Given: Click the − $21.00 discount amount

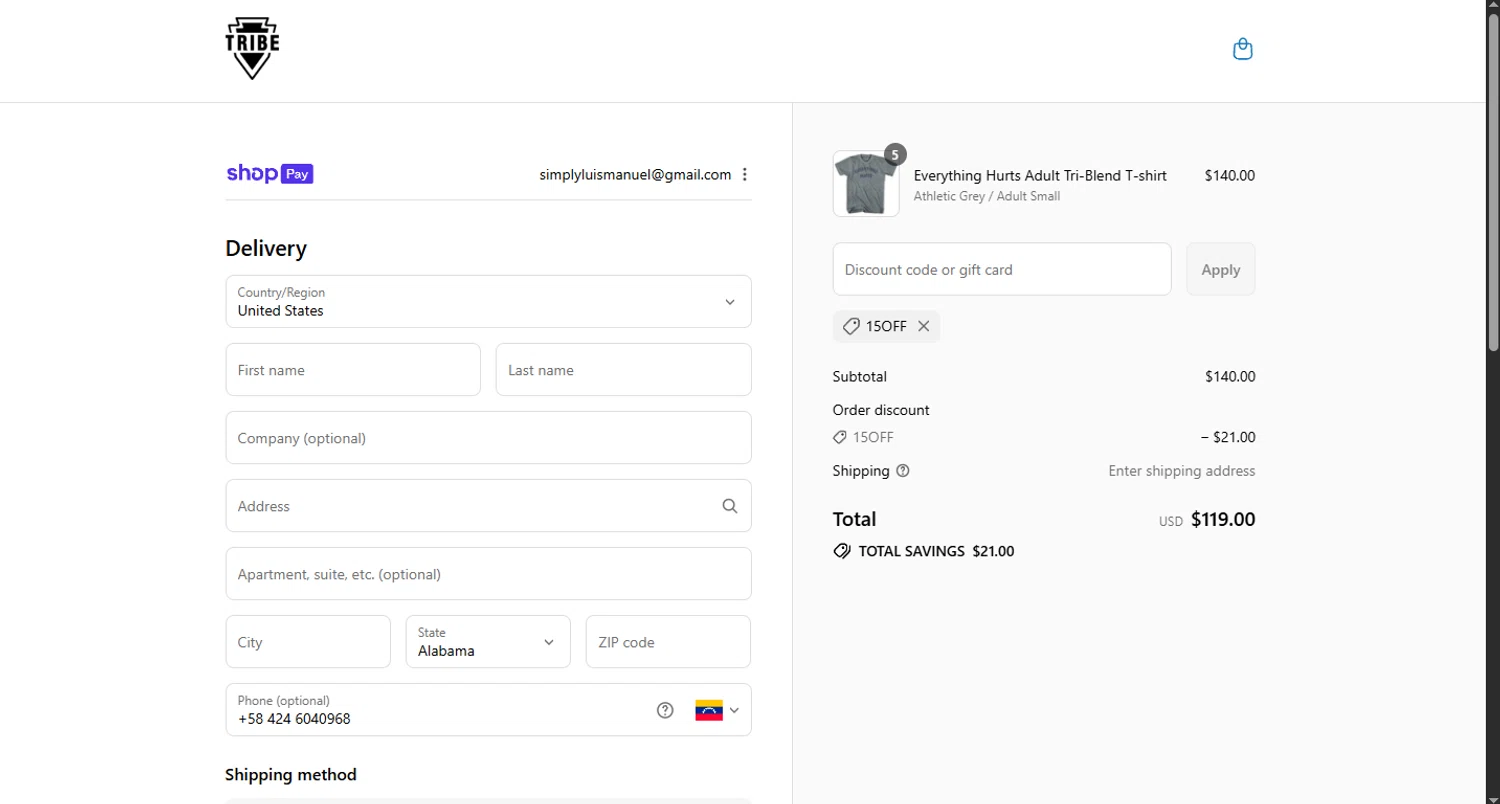Looking at the screenshot, I should coord(1228,437).
